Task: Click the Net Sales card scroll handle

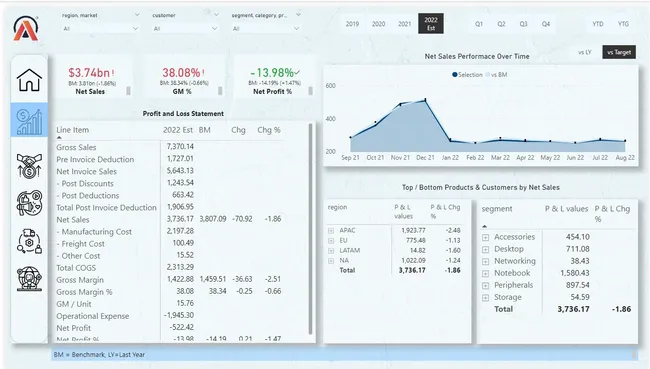Action: (129, 91)
